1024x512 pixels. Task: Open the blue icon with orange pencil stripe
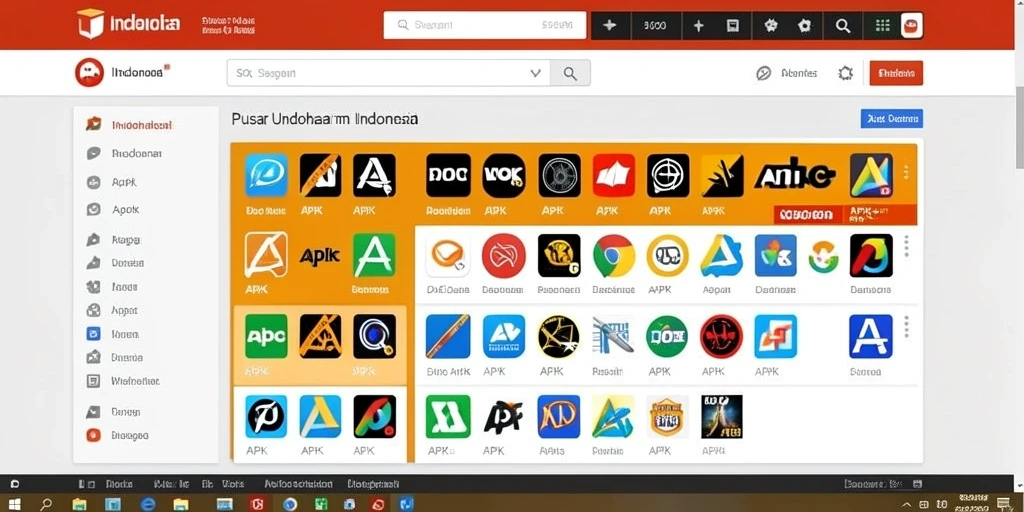click(448, 336)
